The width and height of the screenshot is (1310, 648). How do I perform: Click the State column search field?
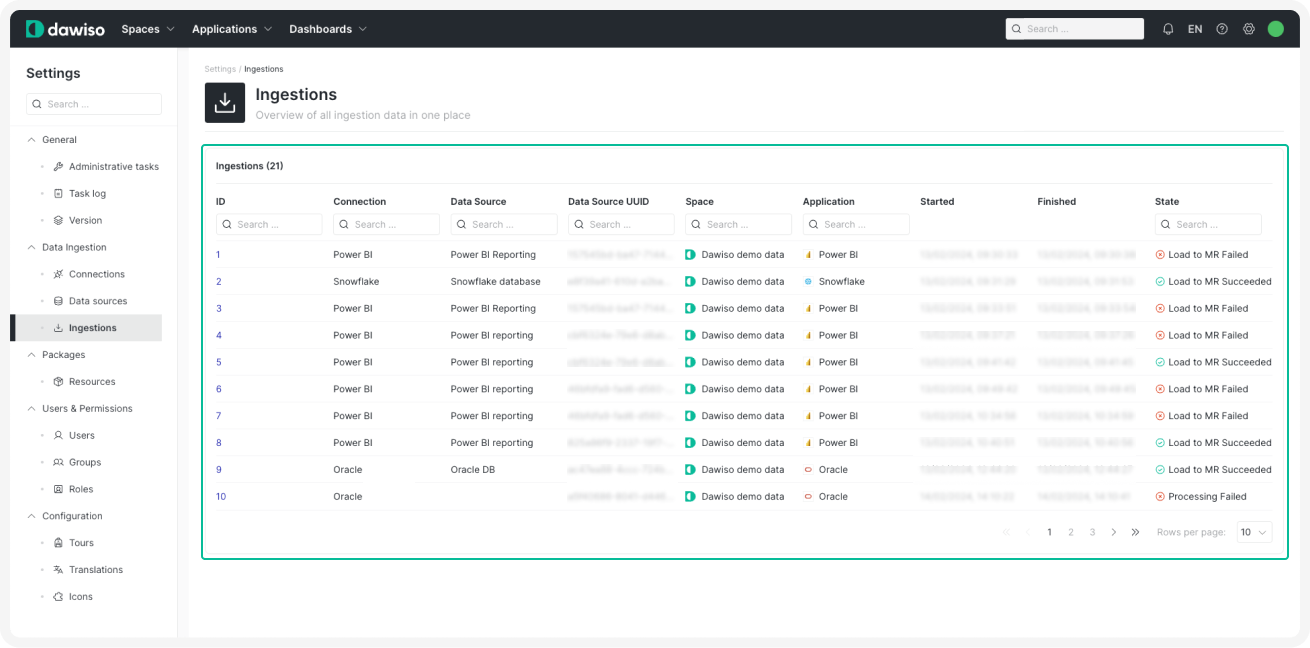(x=1208, y=224)
